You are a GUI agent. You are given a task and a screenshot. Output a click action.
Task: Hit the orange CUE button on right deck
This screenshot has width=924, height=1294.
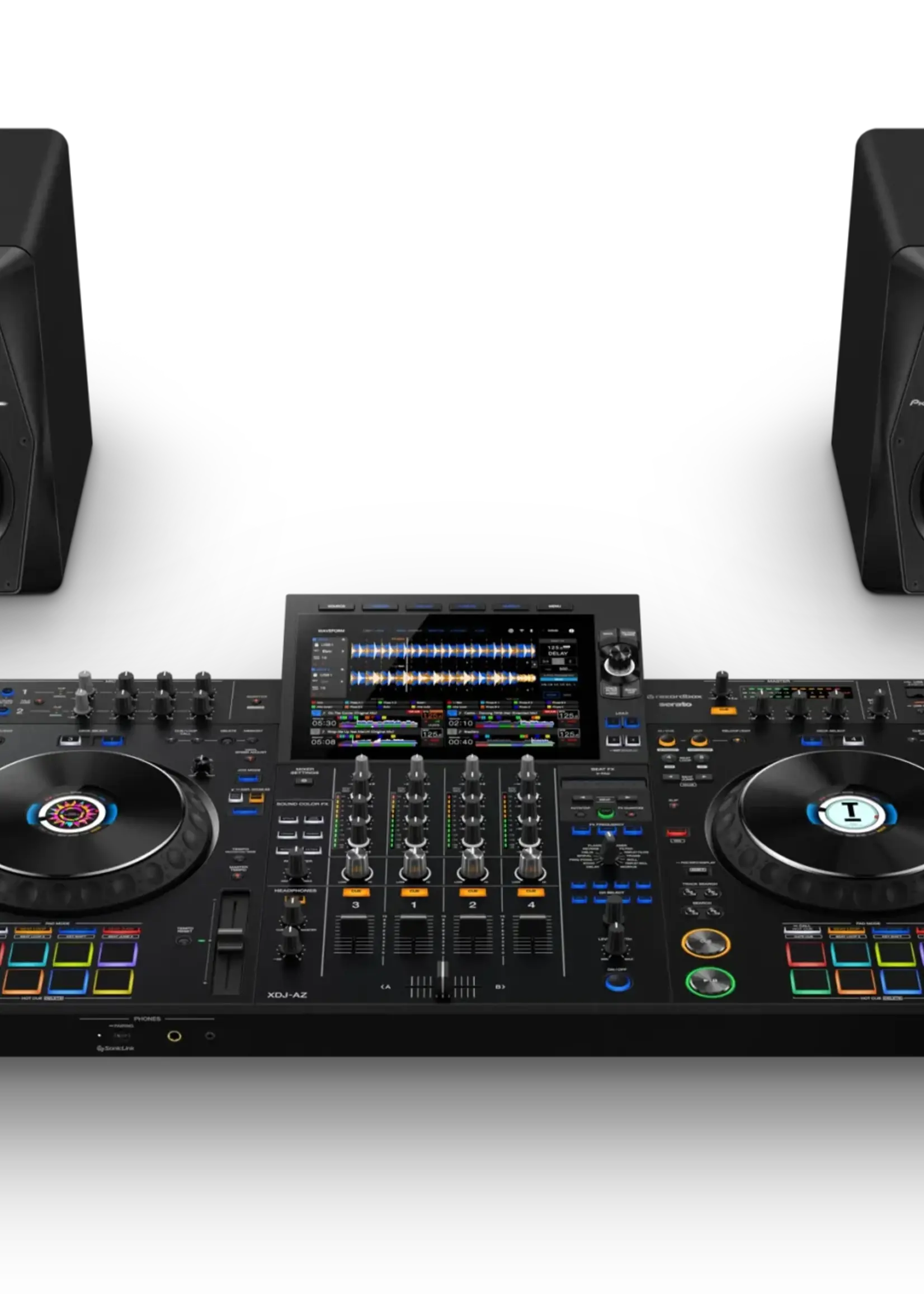[x=705, y=943]
